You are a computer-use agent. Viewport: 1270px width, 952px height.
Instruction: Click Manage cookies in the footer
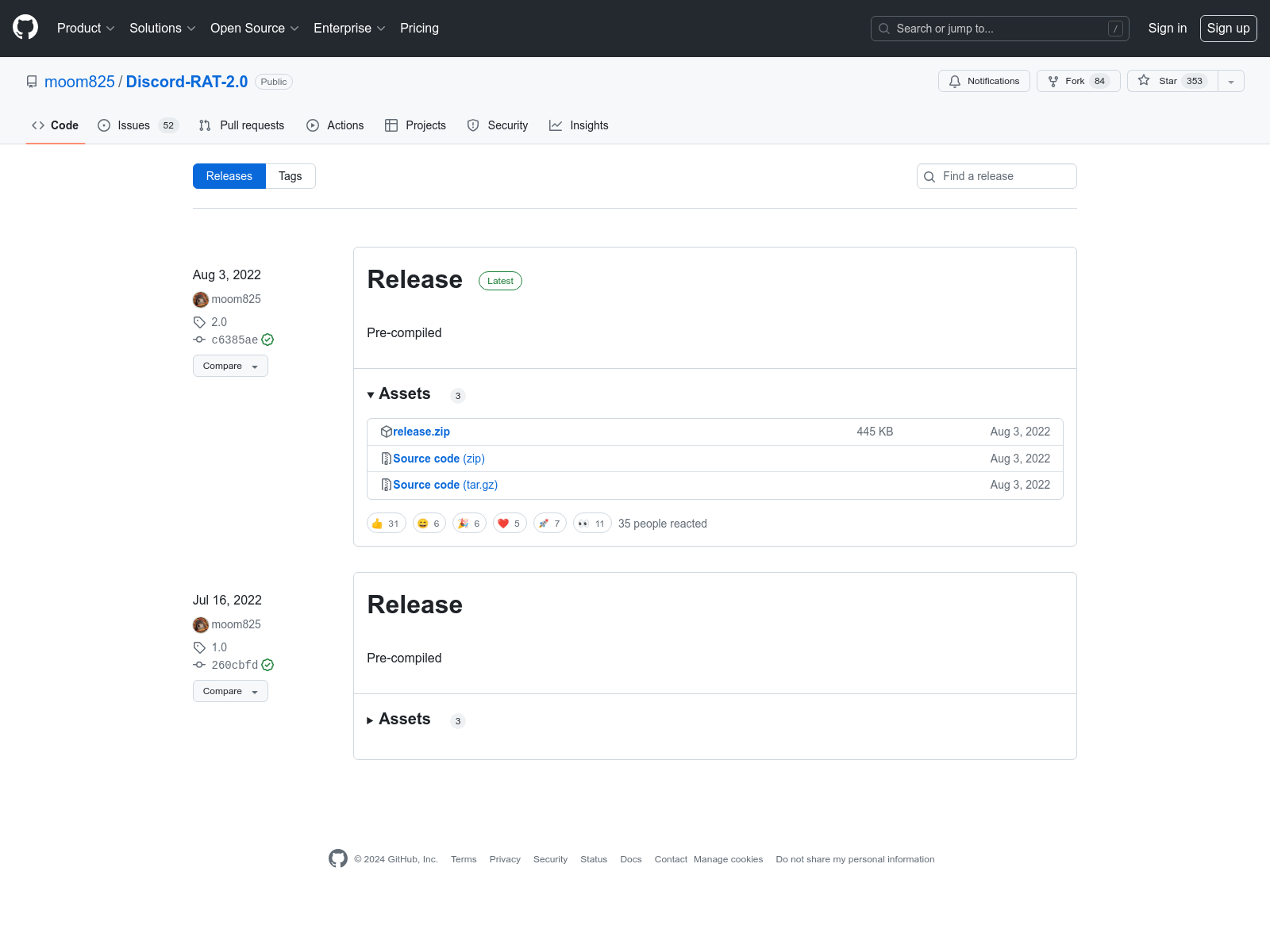click(x=728, y=859)
